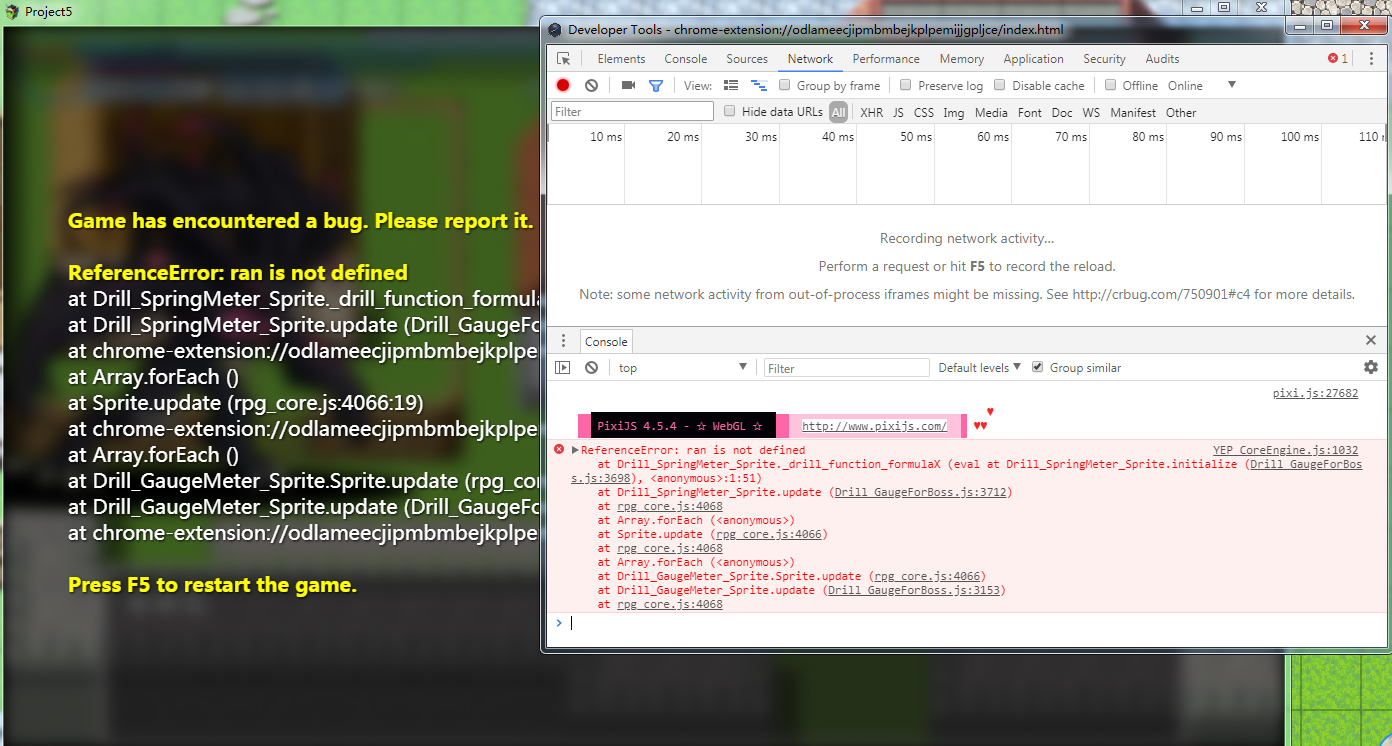Uncheck Group similar in console
This screenshot has height=746, width=1392.
1038,367
